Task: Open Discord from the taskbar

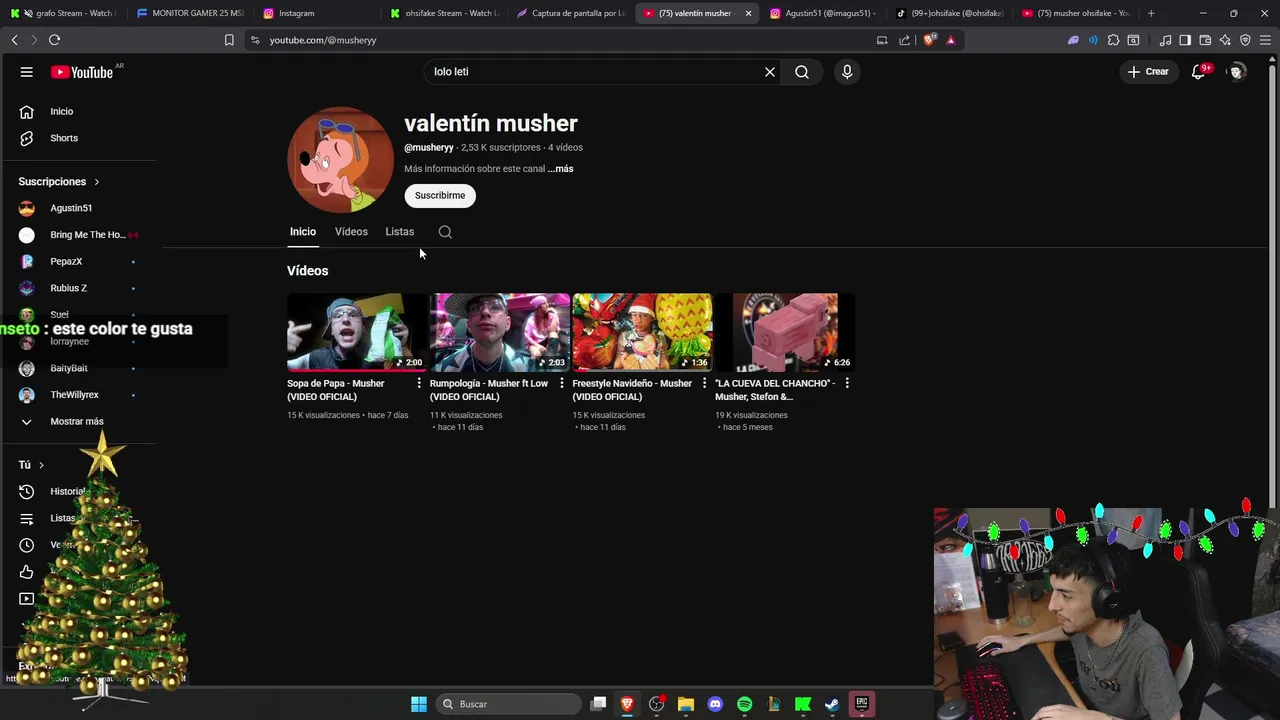Action: (715, 704)
